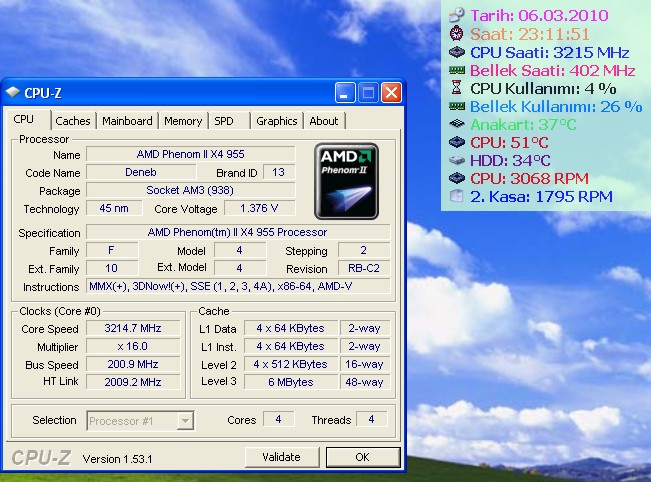Click the case icon beside 2. Kasa
The image size is (651, 482).
pyautogui.click(x=457, y=196)
